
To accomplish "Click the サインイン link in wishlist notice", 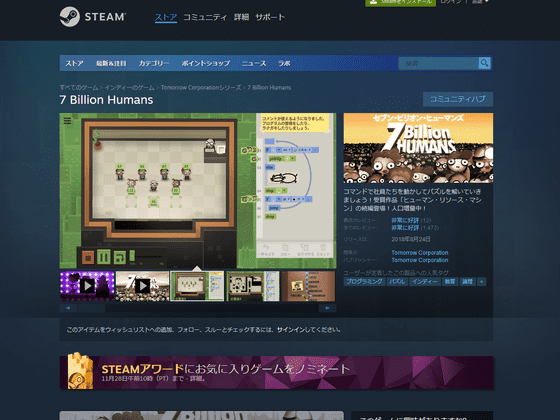I will 290,330.
